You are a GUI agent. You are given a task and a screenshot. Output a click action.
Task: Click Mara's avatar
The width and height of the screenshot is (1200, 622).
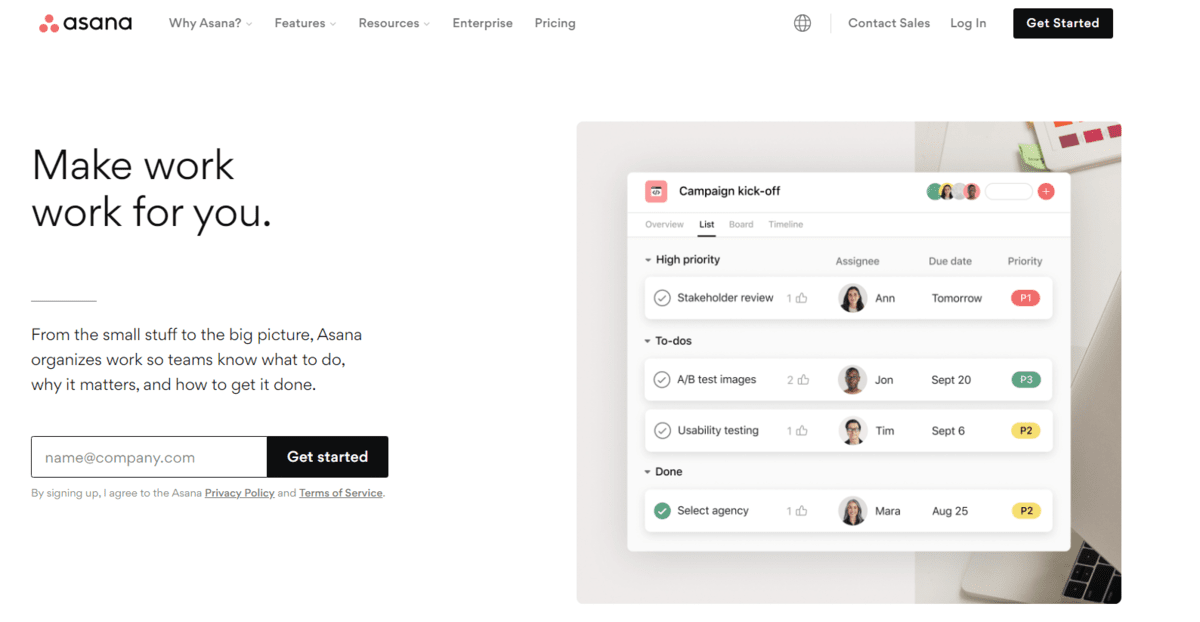852,511
